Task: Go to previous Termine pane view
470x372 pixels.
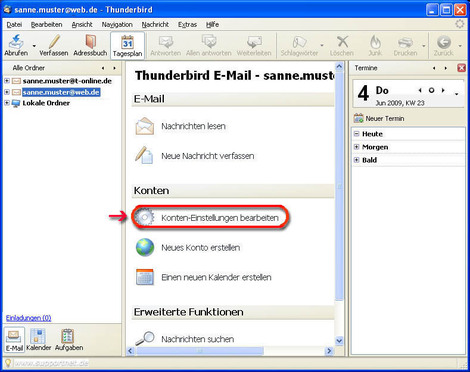Action: coord(434,68)
